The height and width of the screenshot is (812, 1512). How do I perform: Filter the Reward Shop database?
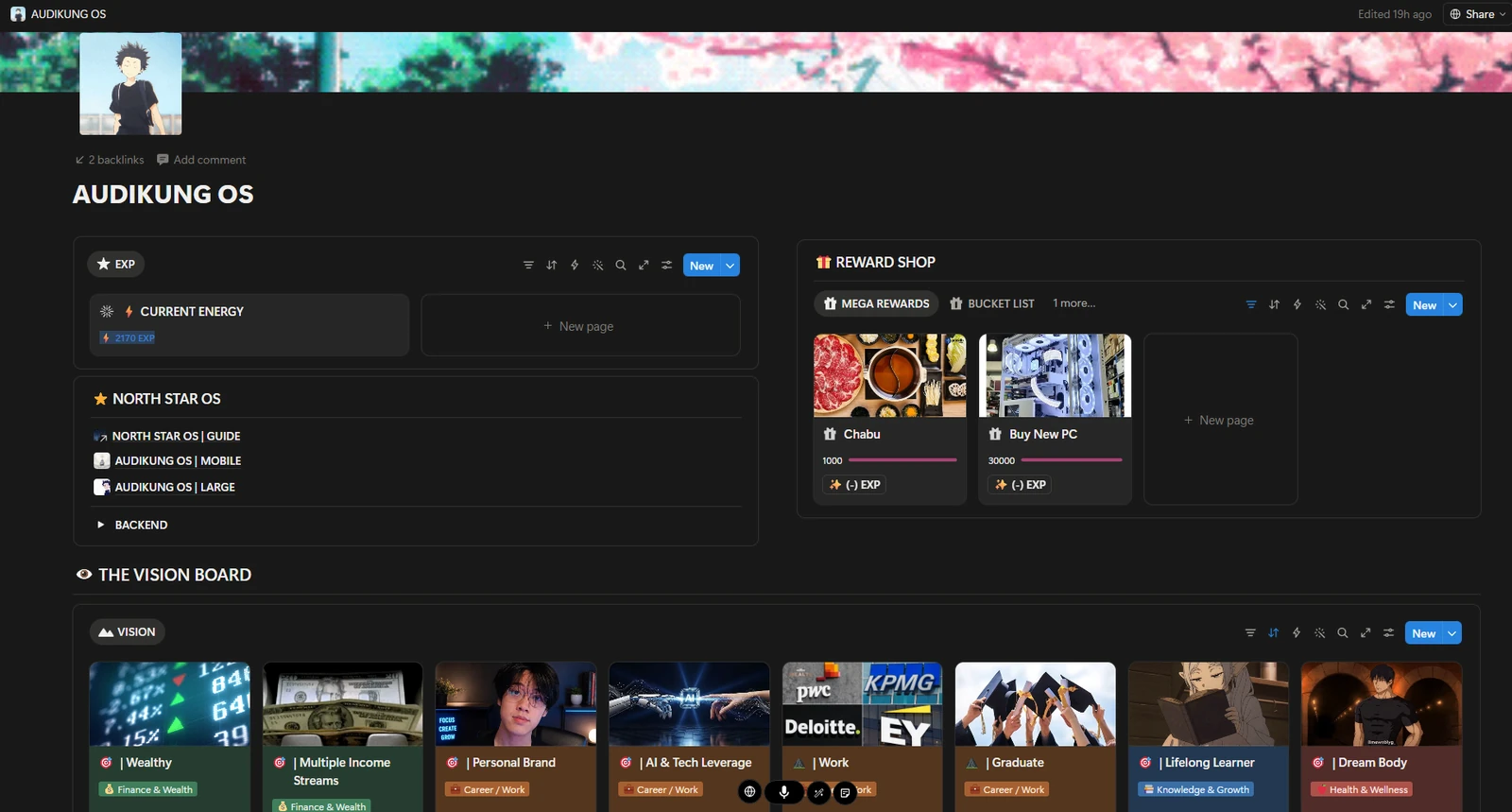click(1251, 304)
